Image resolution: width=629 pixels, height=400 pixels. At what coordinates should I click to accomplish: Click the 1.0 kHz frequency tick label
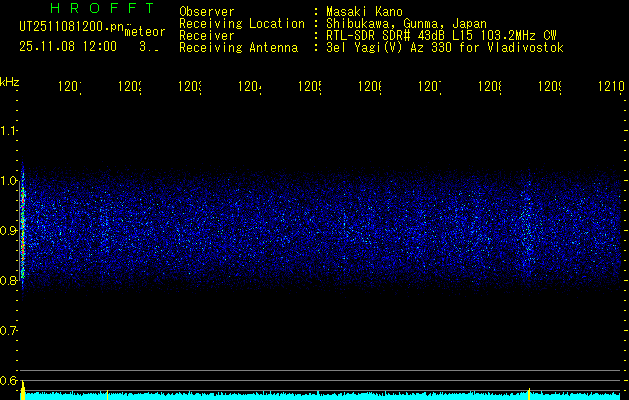coord(10,181)
